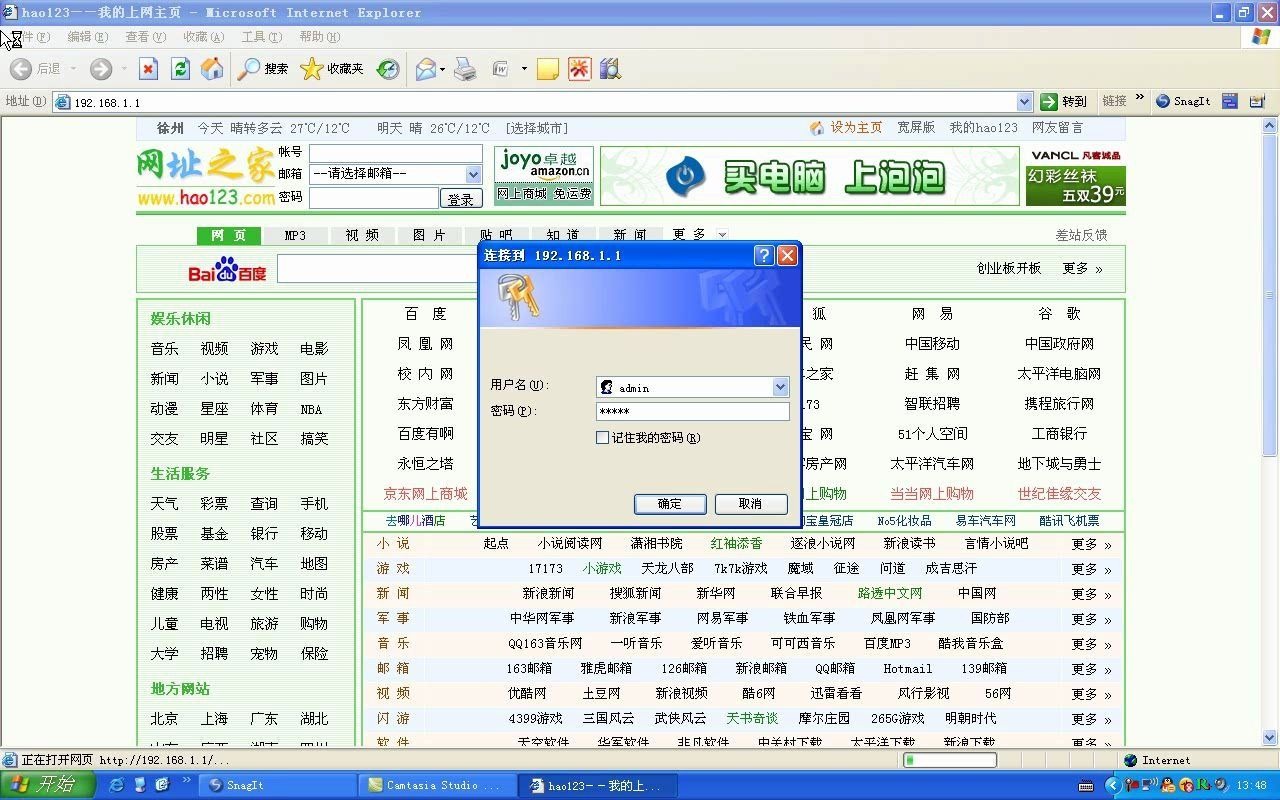Viewport: 1280px width, 800px height.
Task: Click the Show Desktop quick launch icon
Action: point(140,785)
